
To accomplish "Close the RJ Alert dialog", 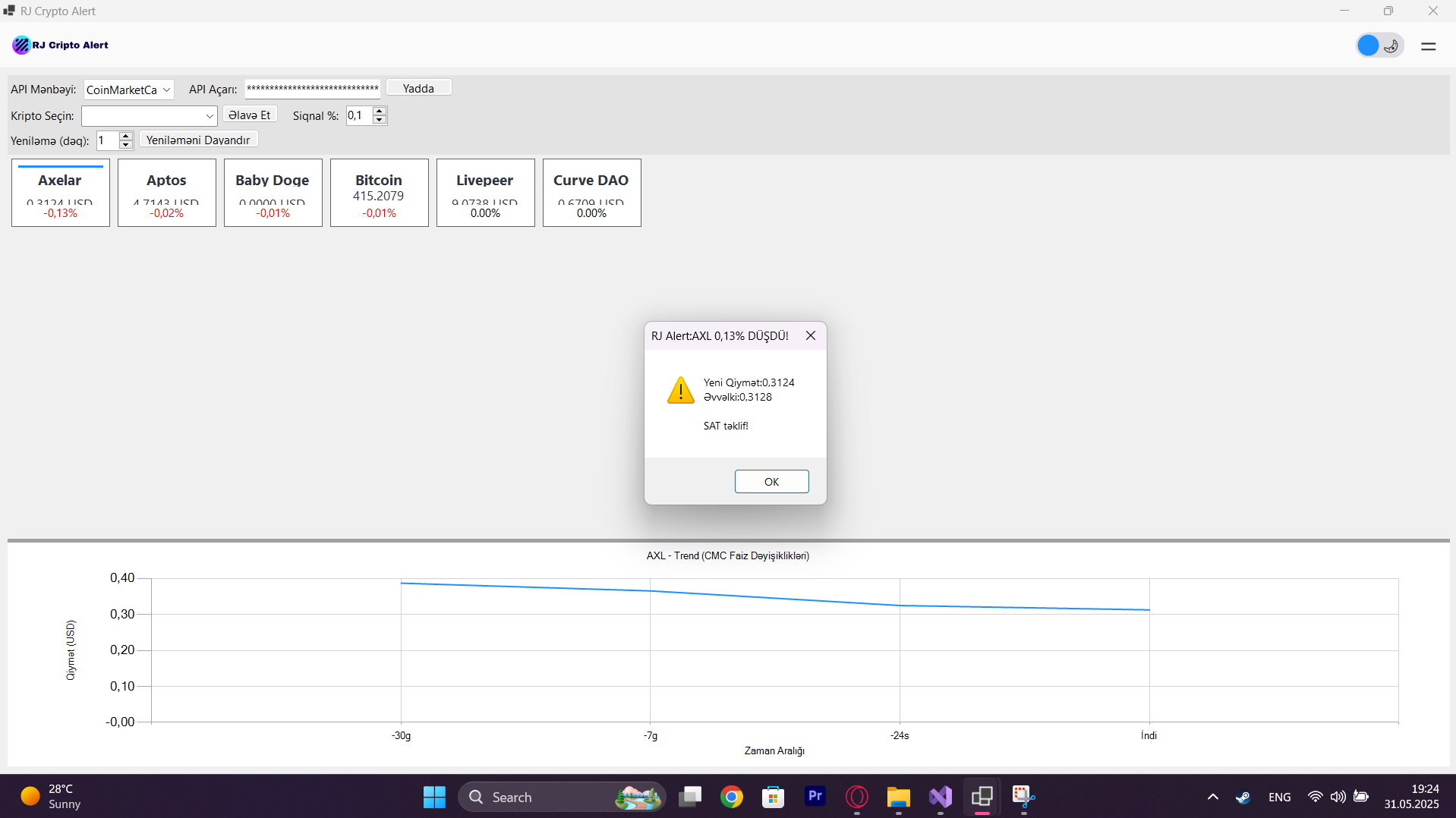I will tap(810, 335).
